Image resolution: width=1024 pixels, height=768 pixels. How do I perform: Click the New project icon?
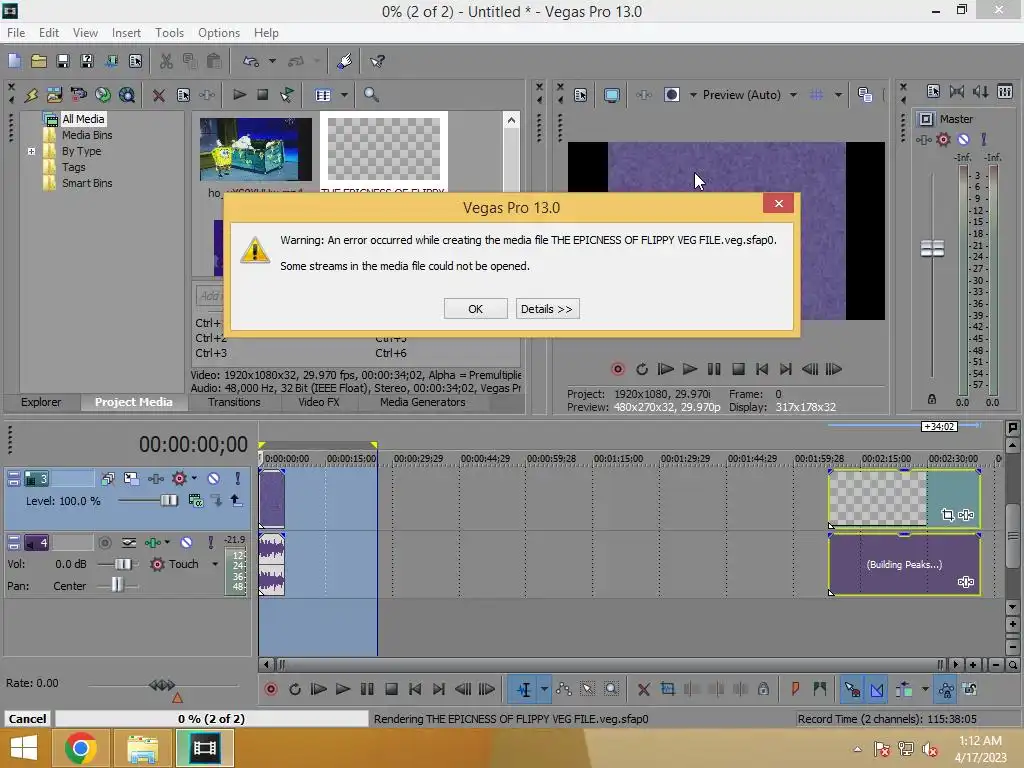[x=14, y=61]
